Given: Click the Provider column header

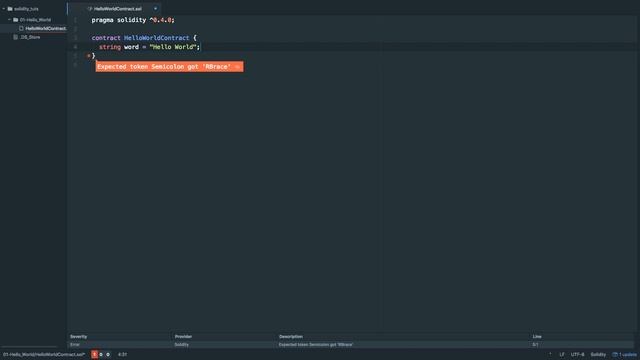Looking at the screenshot, I should [x=183, y=337].
